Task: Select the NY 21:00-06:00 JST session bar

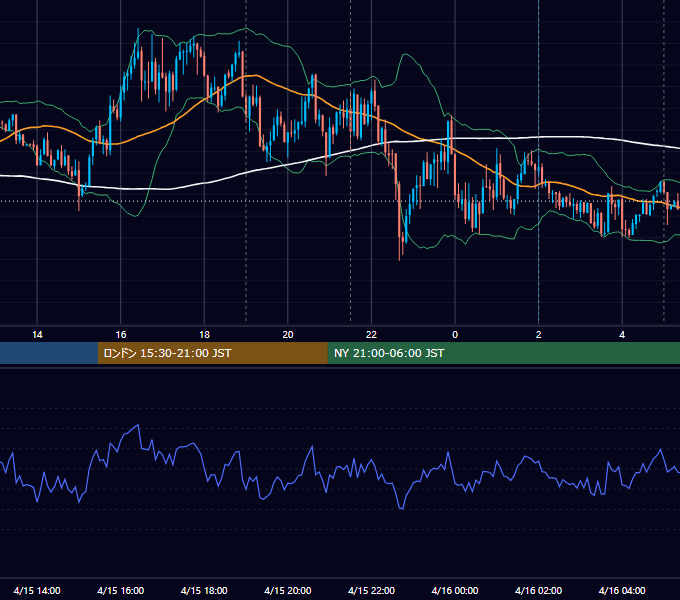Action: pos(503,353)
